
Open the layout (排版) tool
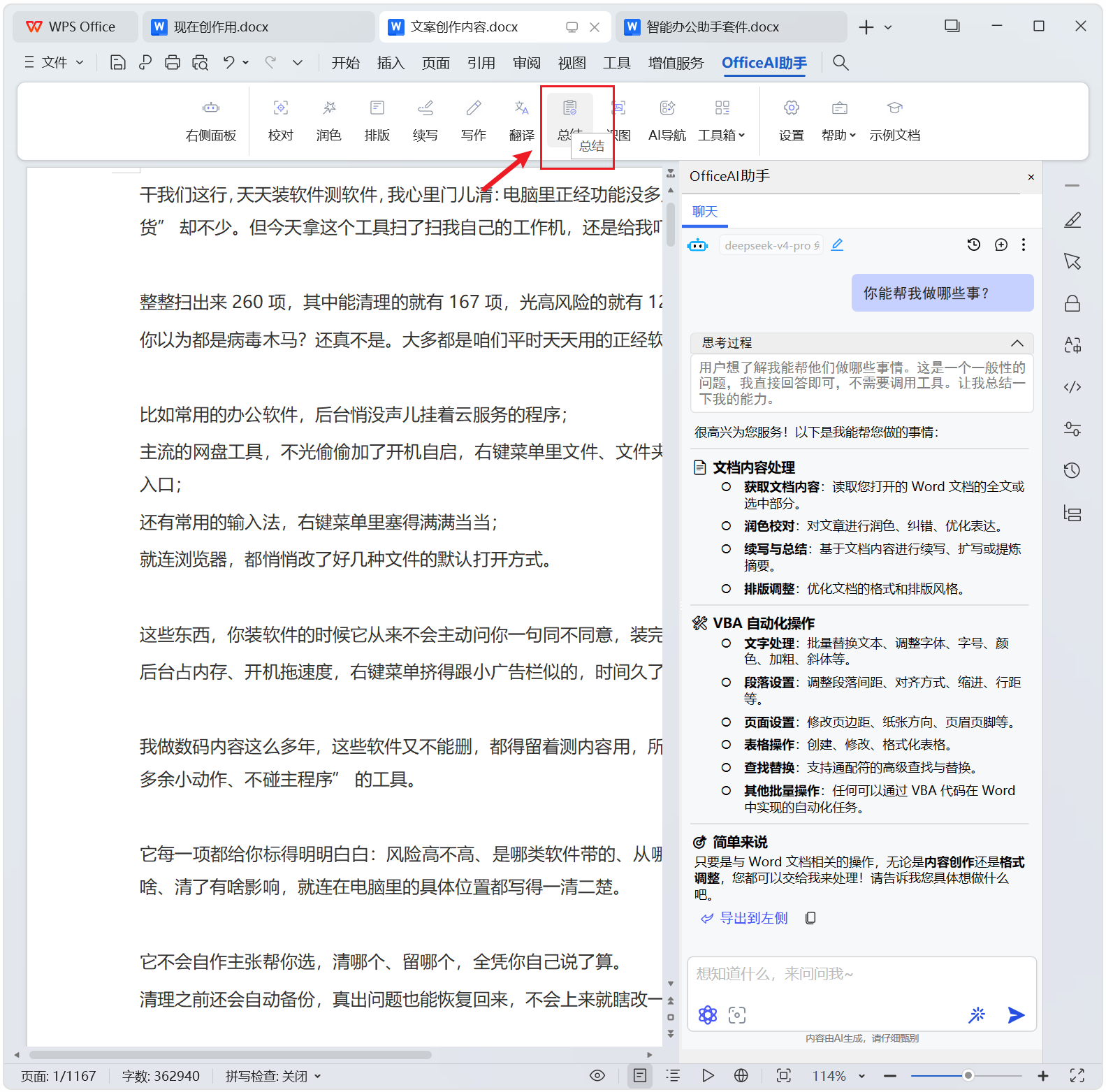tap(377, 120)
